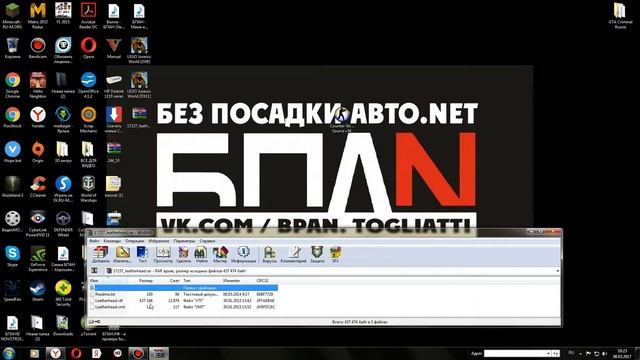The width and height of the screenshot is (640, 360).
Task: Sort files by the Тип column header
Action: (x=202, y=281)
